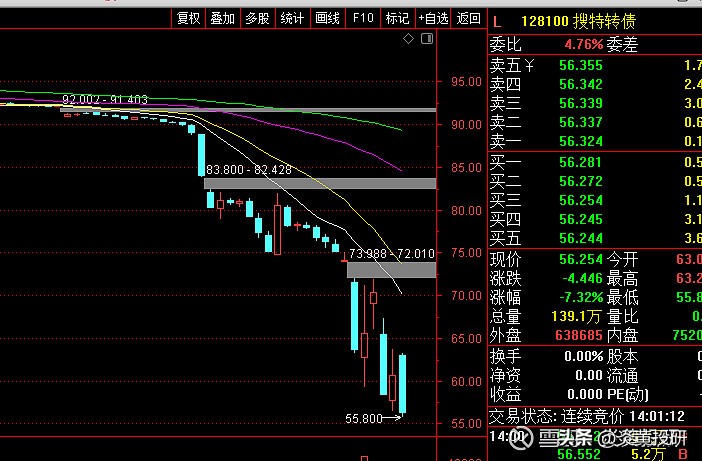
Task: Click 现价 value 56.254
Action: [581, 259]
